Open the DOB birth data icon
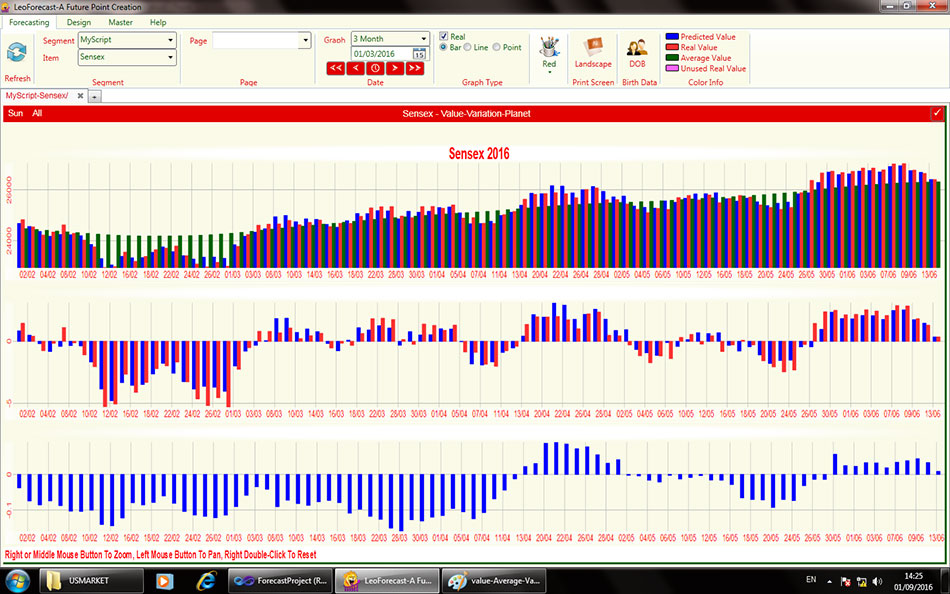Image resolution: width=950 pixels, height=594 pixels. point(637,47)
